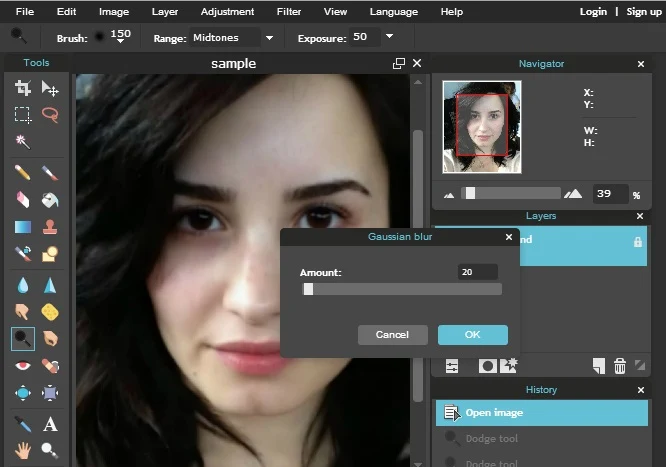This screenshot has height=467, width=666.
Task: Select the Burn hand tool
Action: (x=50, y=339)
